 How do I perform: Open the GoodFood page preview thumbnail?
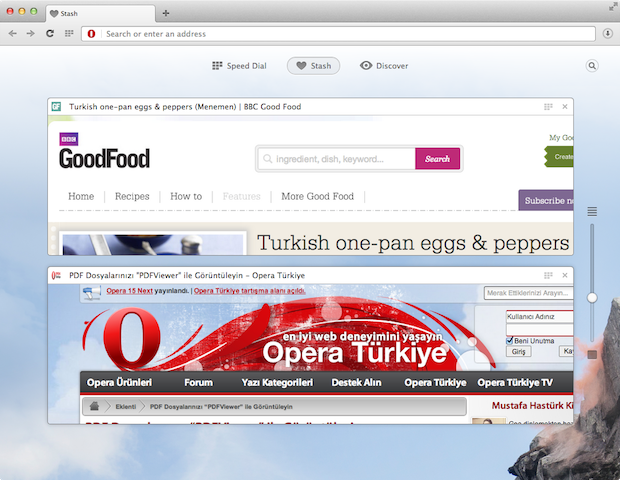pyautogui.click(x=310, y=185)
